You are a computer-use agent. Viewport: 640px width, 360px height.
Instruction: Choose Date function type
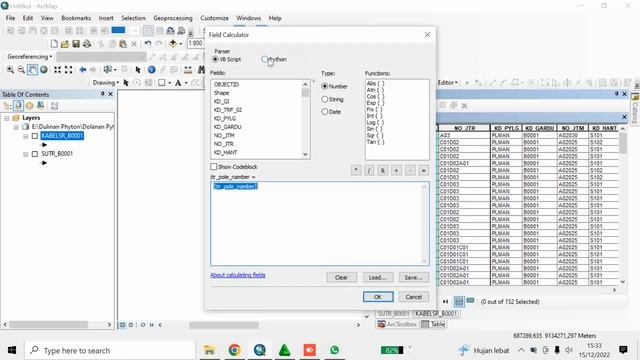(x=331, y=111)
